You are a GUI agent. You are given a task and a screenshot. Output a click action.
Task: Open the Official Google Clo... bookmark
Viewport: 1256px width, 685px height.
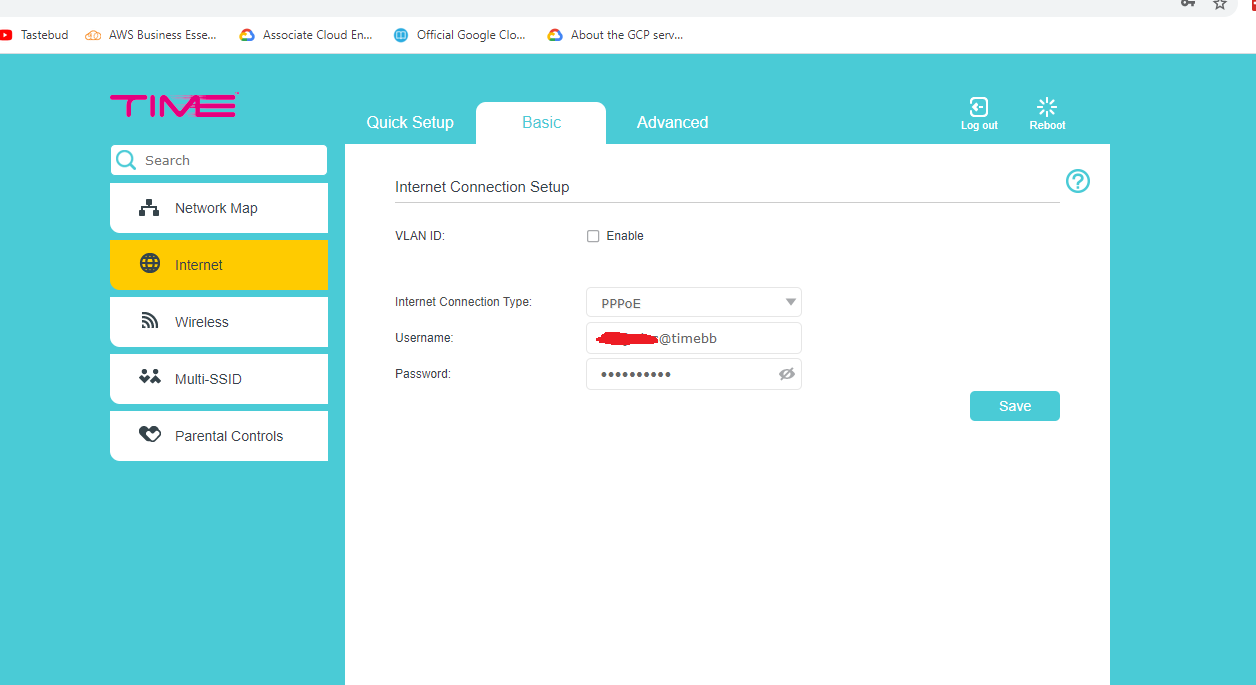coord(460,35)
